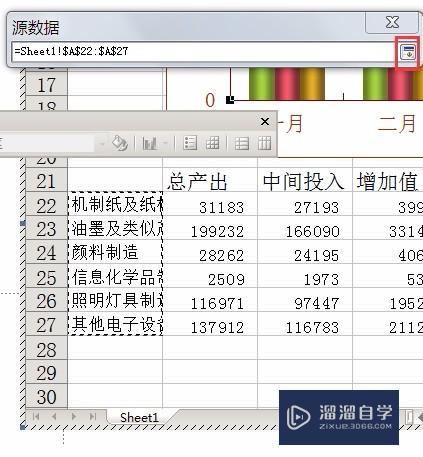Go to last sheet with navigation arrow

[93, 416]
